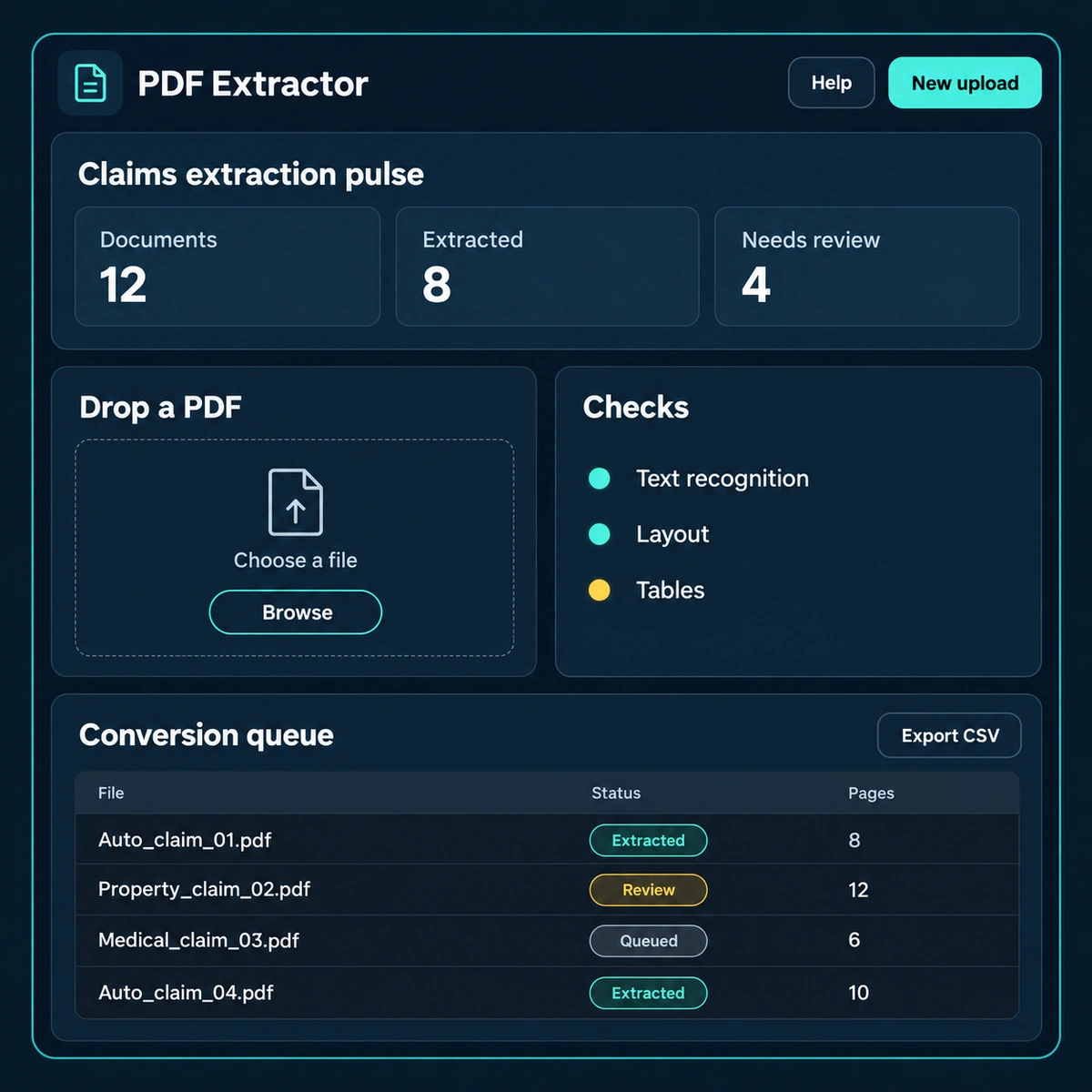1092x1092 pixels.
Task: Click the PDF Extractor app title
Action: 253,84
